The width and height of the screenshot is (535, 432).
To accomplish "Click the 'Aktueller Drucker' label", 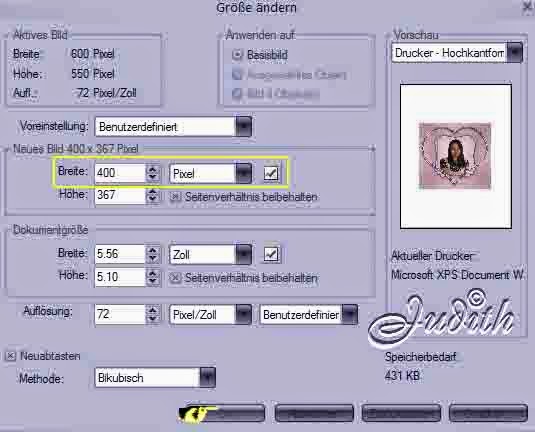I will coord(432,256).
